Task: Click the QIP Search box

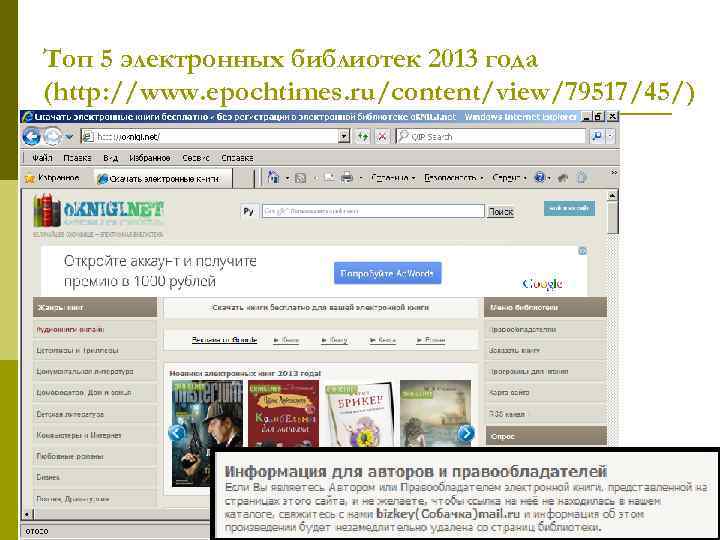Action: pyautogui.click(x=491, y=136)
